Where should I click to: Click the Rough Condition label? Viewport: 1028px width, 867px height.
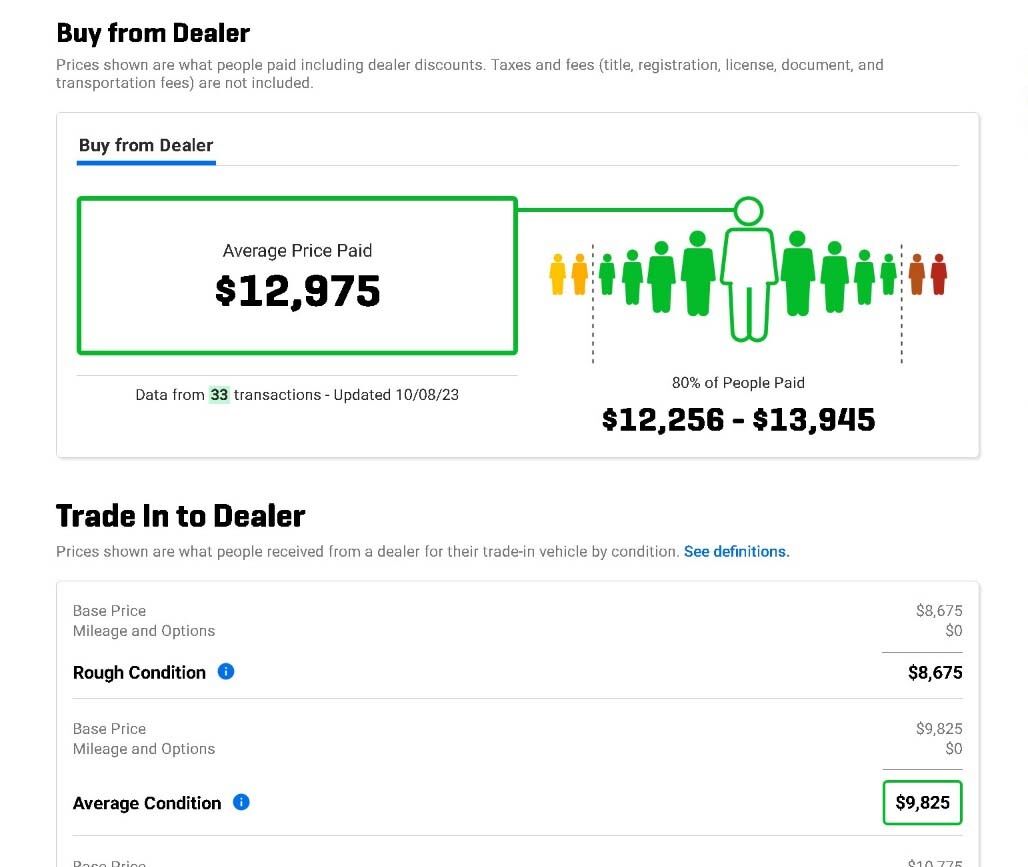139,673
